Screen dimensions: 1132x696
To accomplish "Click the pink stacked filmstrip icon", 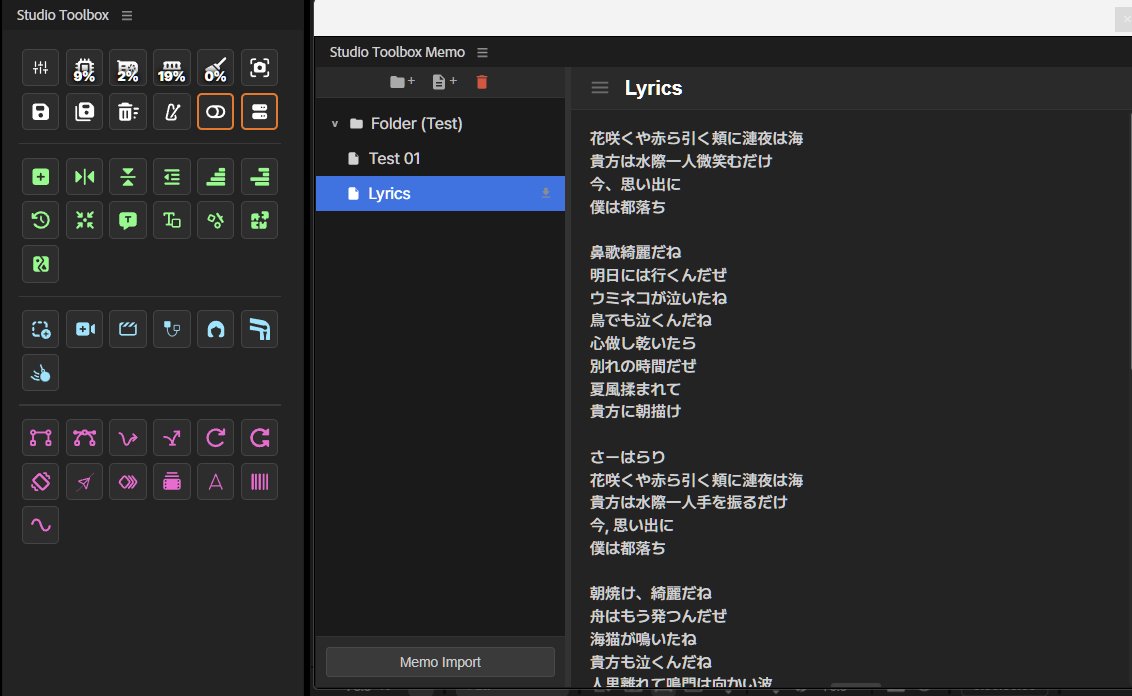I will coord(172,482).
